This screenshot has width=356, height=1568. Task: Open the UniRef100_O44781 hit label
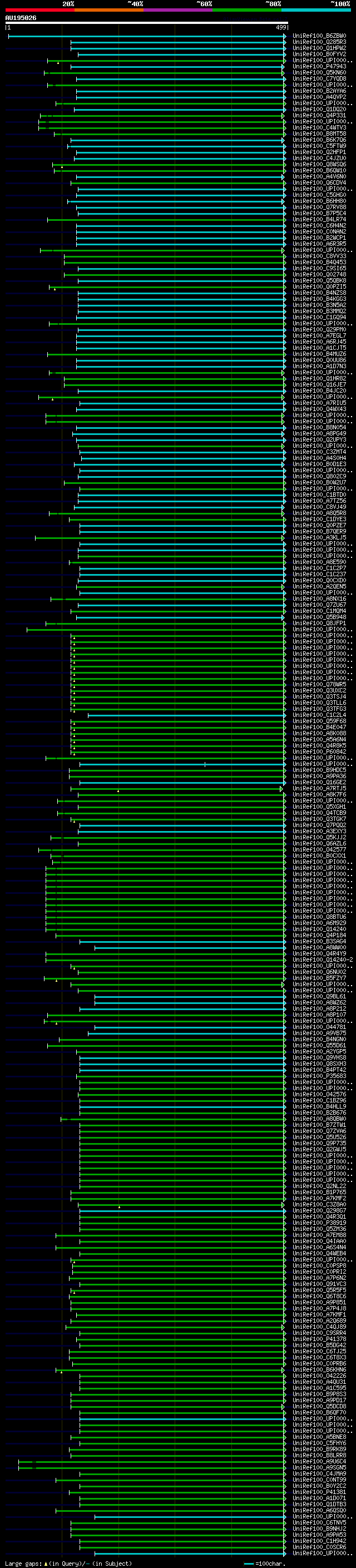(x=319, y=1027)
